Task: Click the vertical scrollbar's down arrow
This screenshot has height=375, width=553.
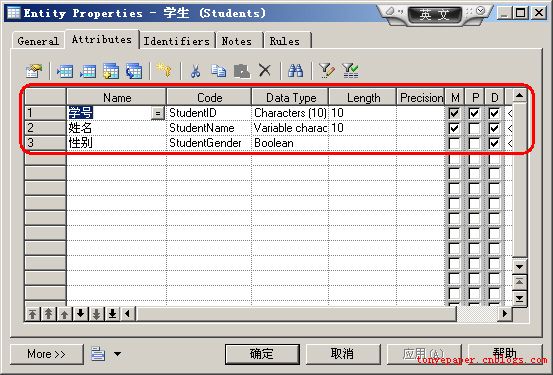Action: tap(519, 267)
